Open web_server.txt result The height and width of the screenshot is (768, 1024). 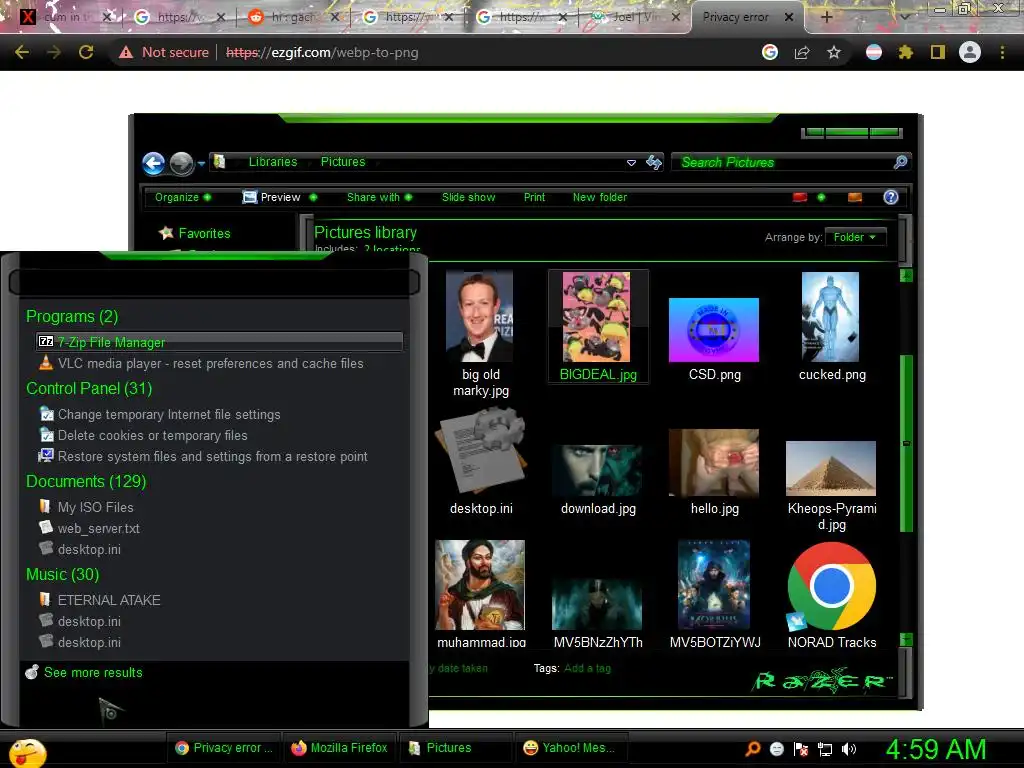[89, 528]
